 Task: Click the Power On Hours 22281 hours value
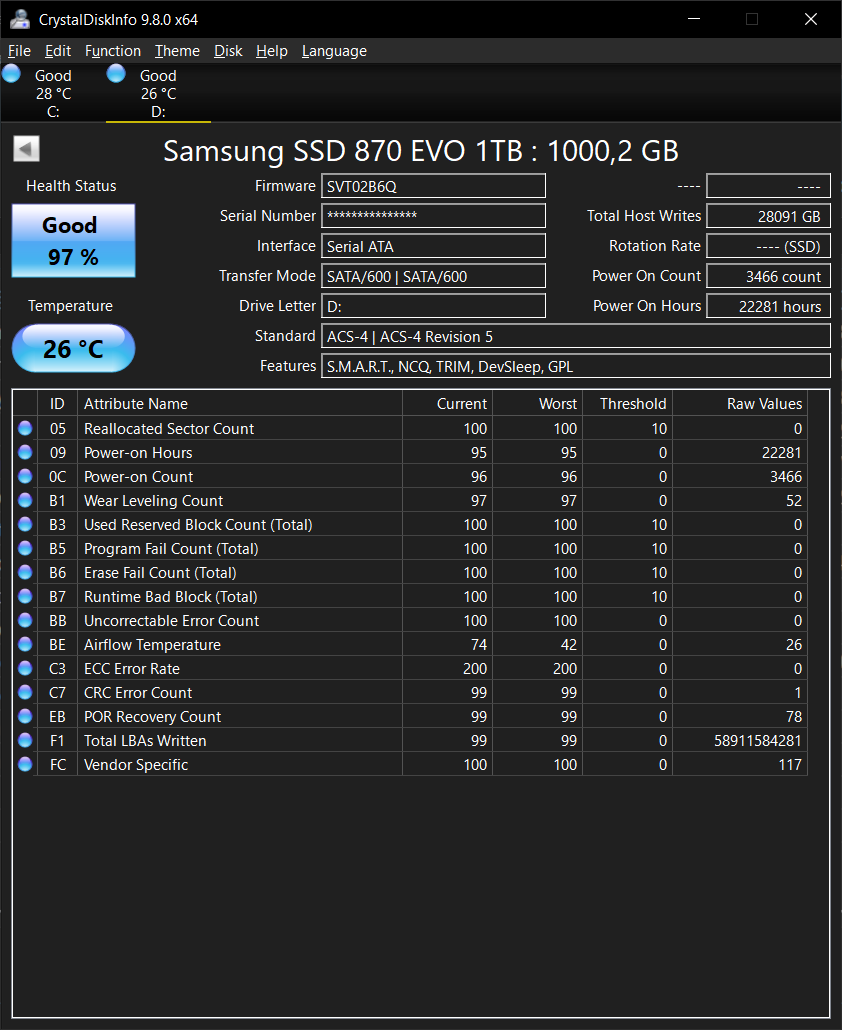click(x=768, y=305)
